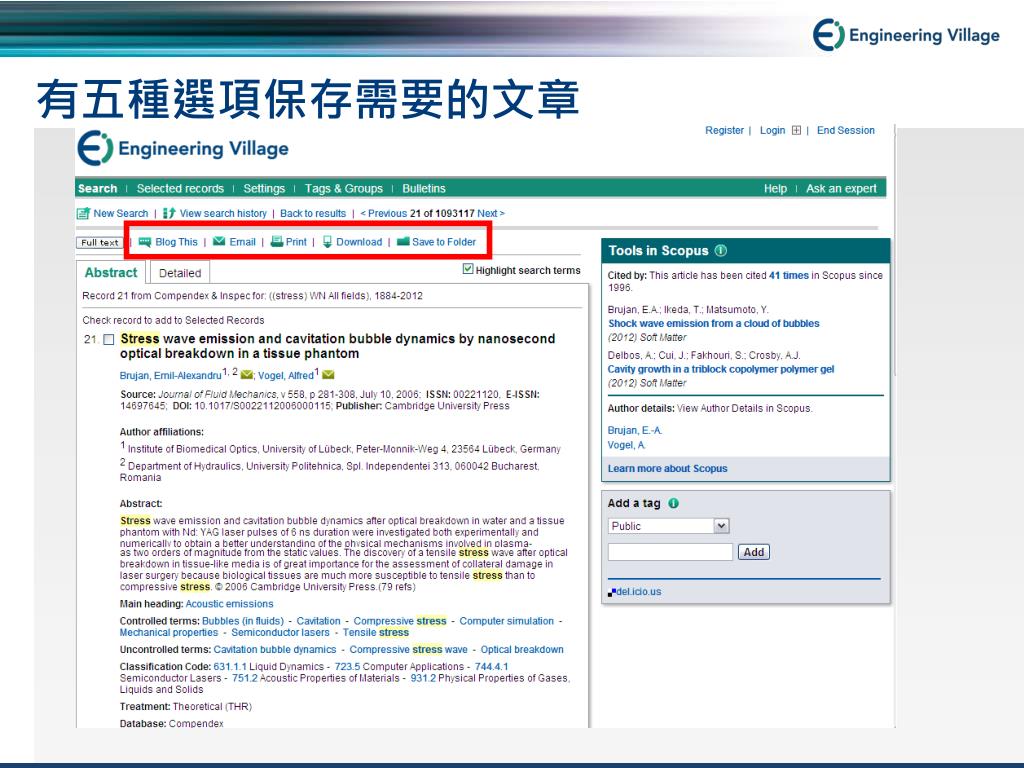Screen dimensions: 1024x768
Task: Click Cavitation bubble dynamics uncontrolled term
Action: [275, 650]
